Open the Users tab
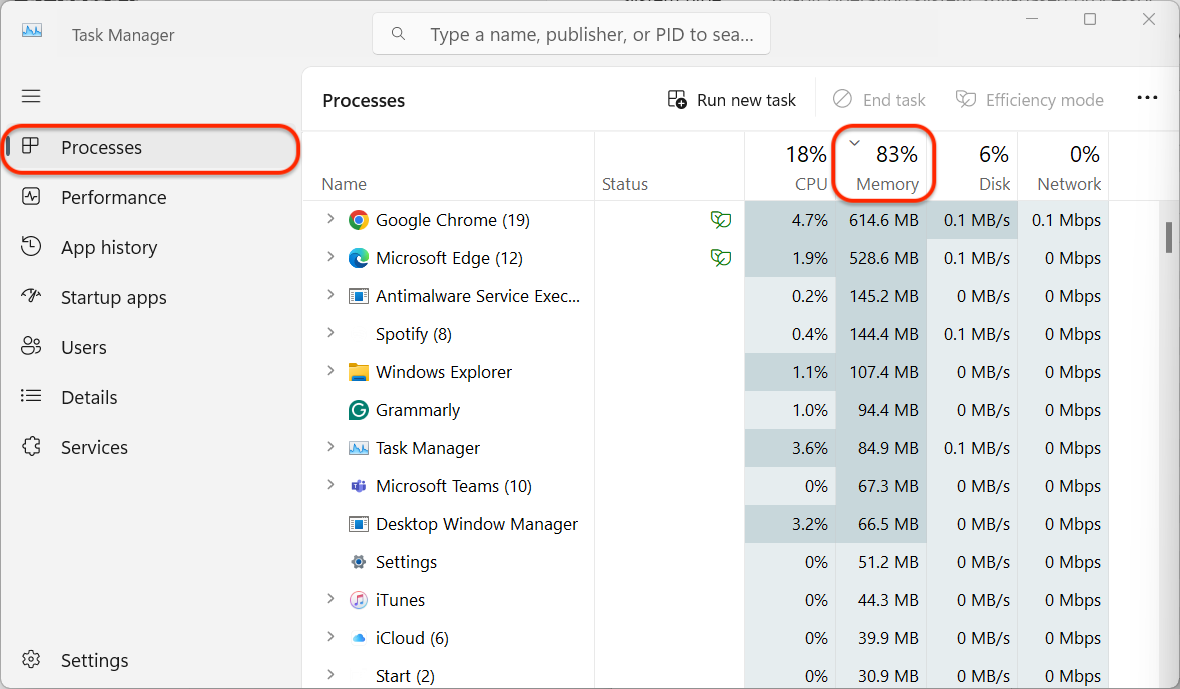Viewport: 1180px width, 689px height. pyautogui.click(x=151, y=348)
